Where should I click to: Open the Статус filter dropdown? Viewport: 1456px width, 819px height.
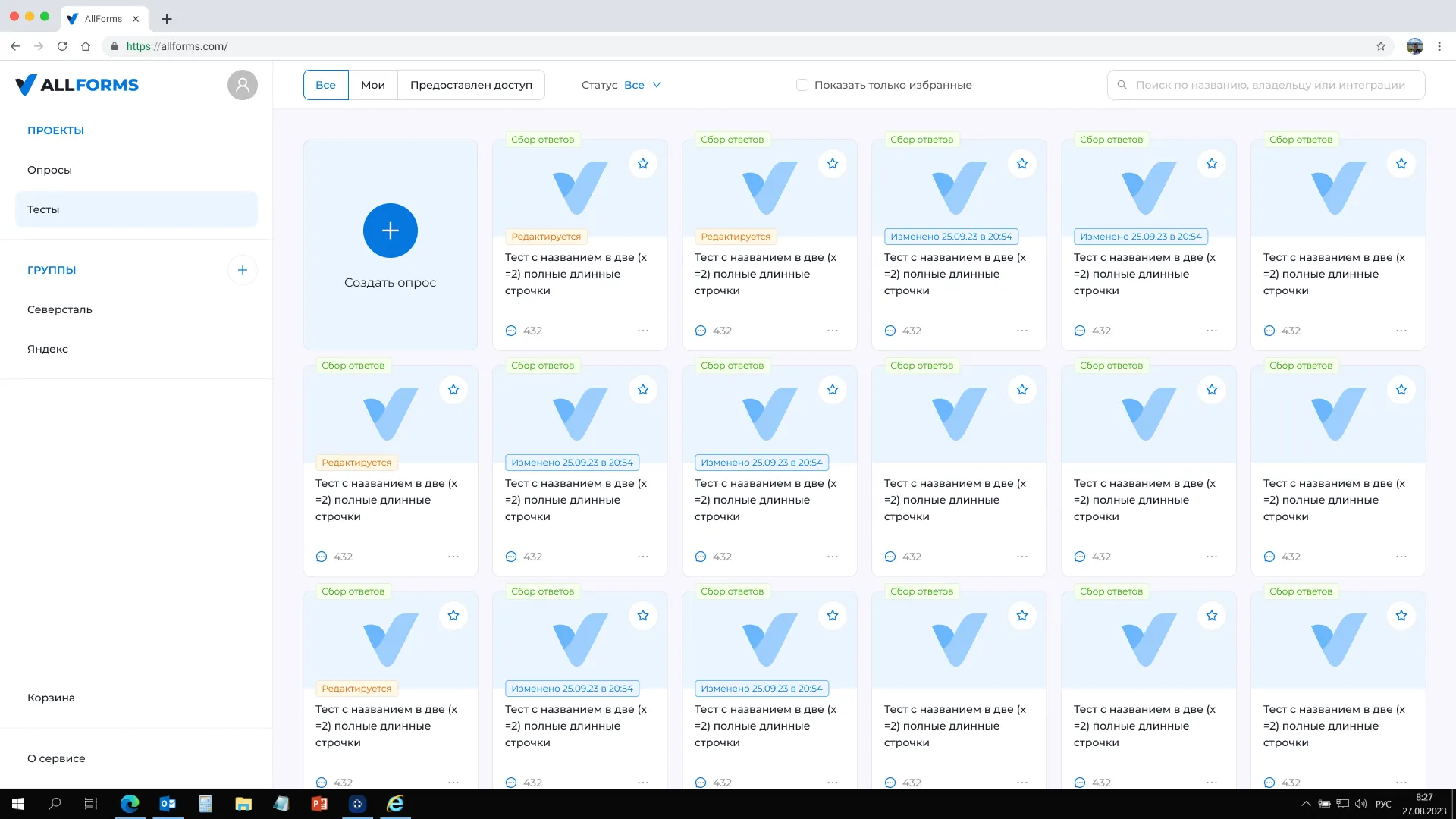[x=642, y=85]
